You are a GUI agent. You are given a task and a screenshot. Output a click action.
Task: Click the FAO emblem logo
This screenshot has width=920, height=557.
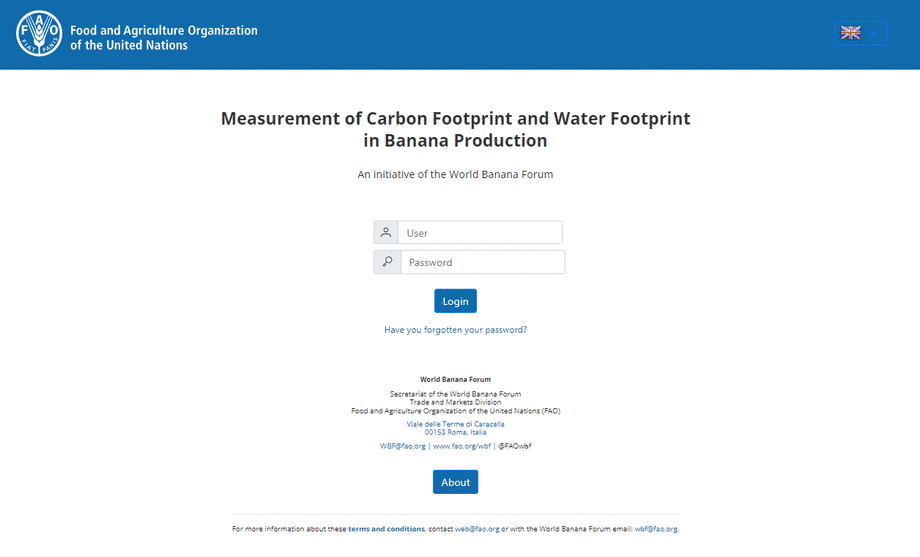(x=39, y=33)
